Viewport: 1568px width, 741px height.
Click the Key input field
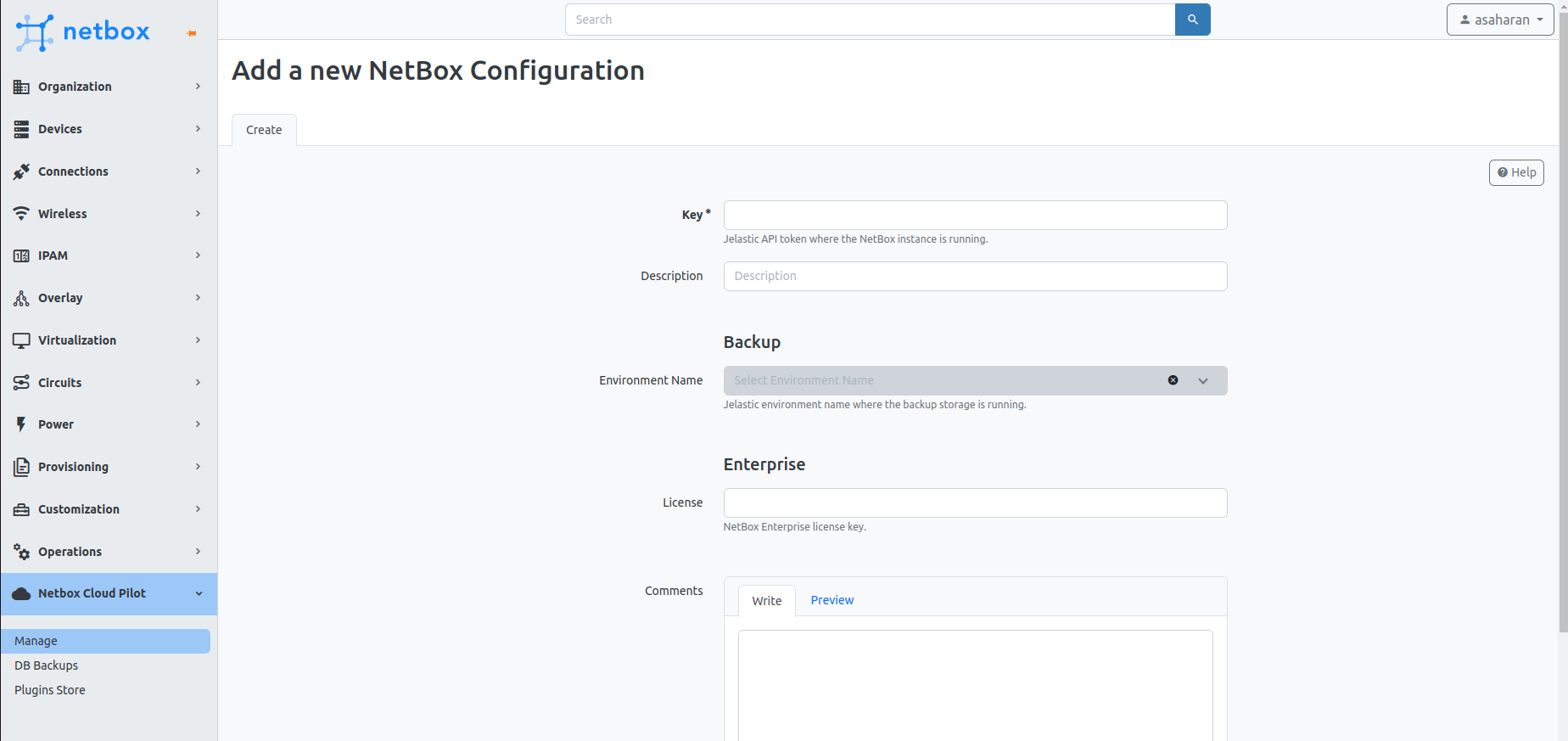point(975,215)
